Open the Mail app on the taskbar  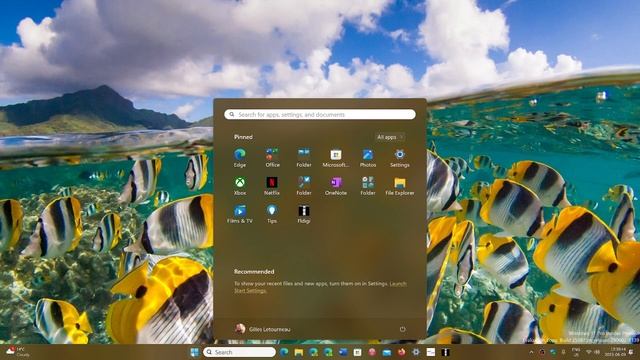coord(387,352)
